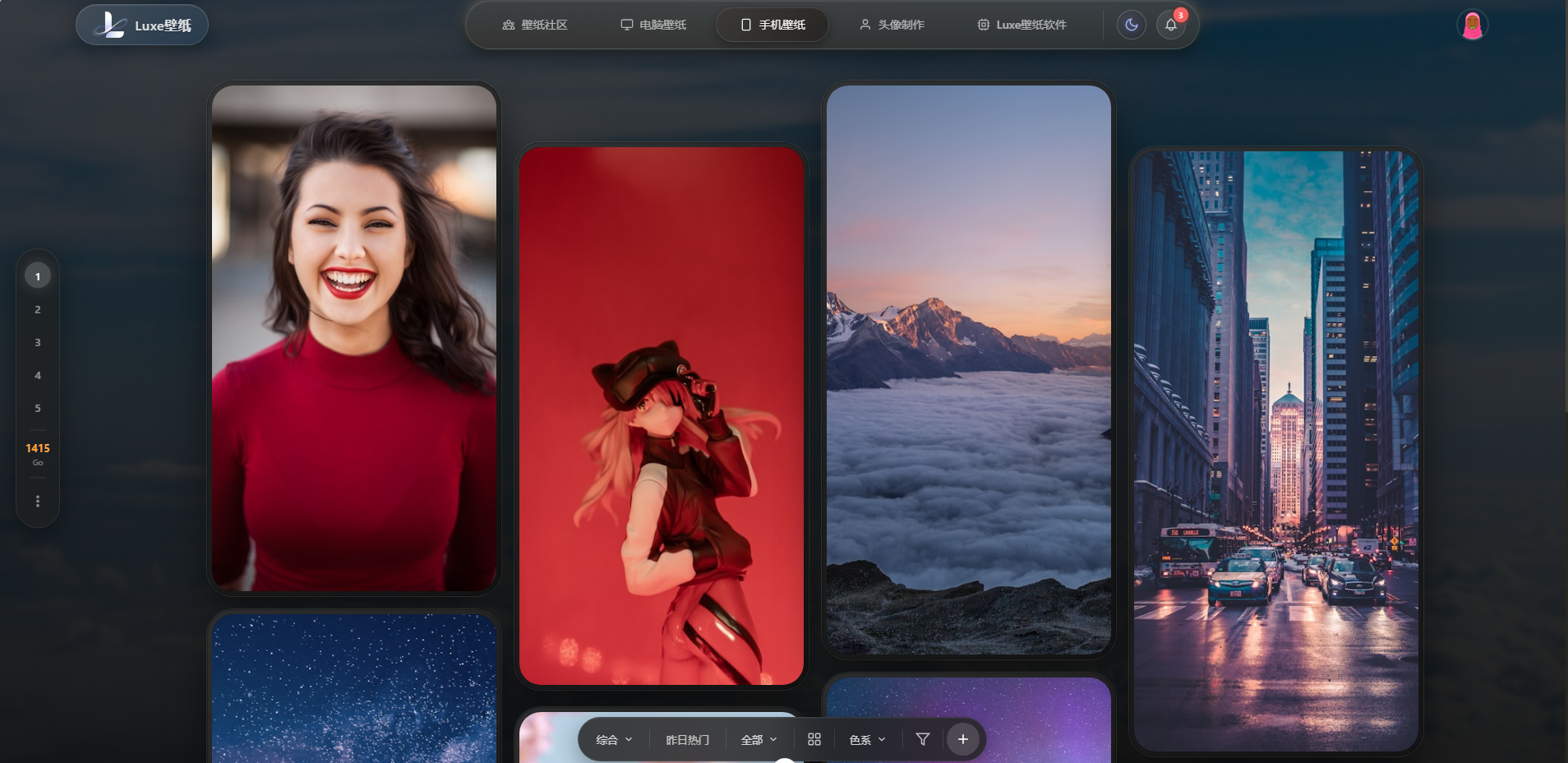Open the user avatar profile menu

[1472, 25]
